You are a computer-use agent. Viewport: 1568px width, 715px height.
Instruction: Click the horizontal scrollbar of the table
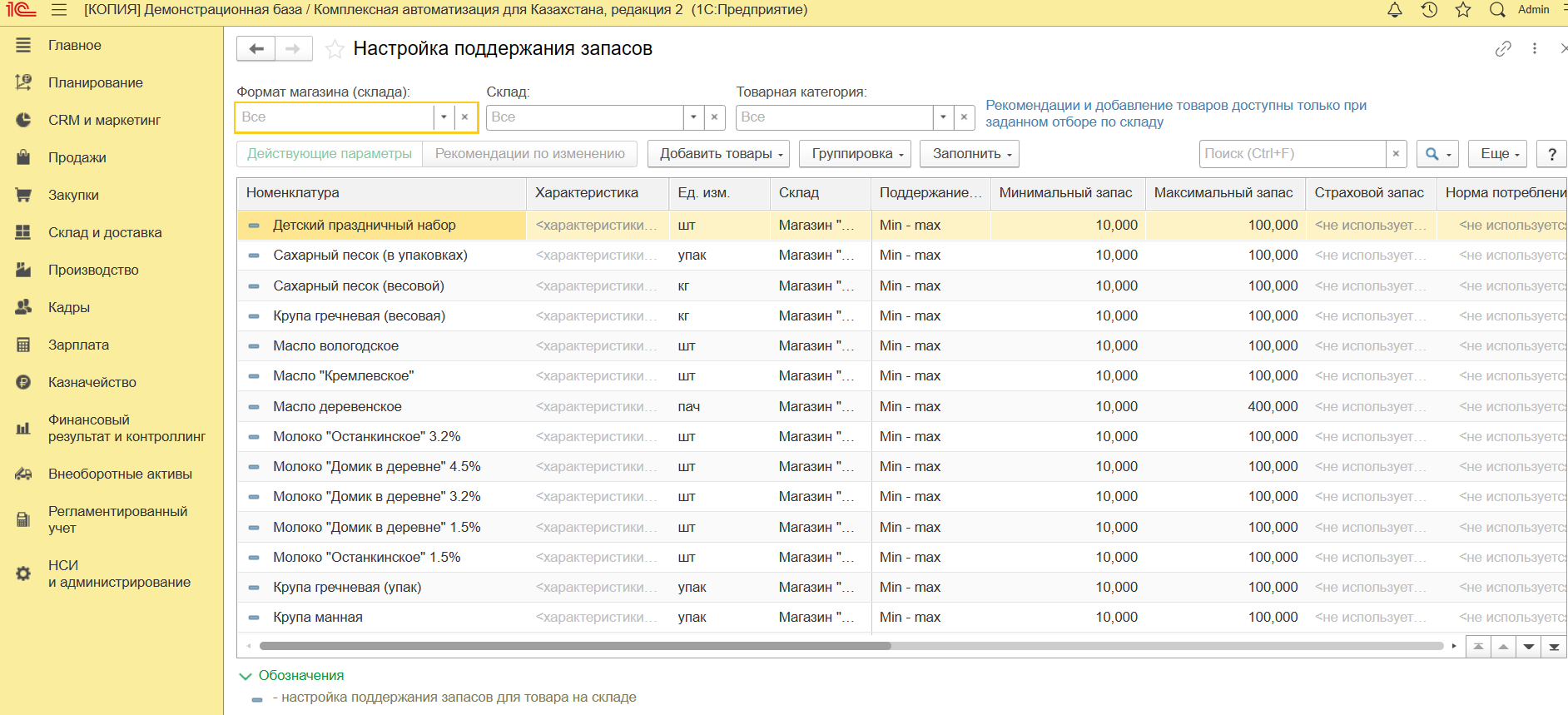[x=574, y=646]
